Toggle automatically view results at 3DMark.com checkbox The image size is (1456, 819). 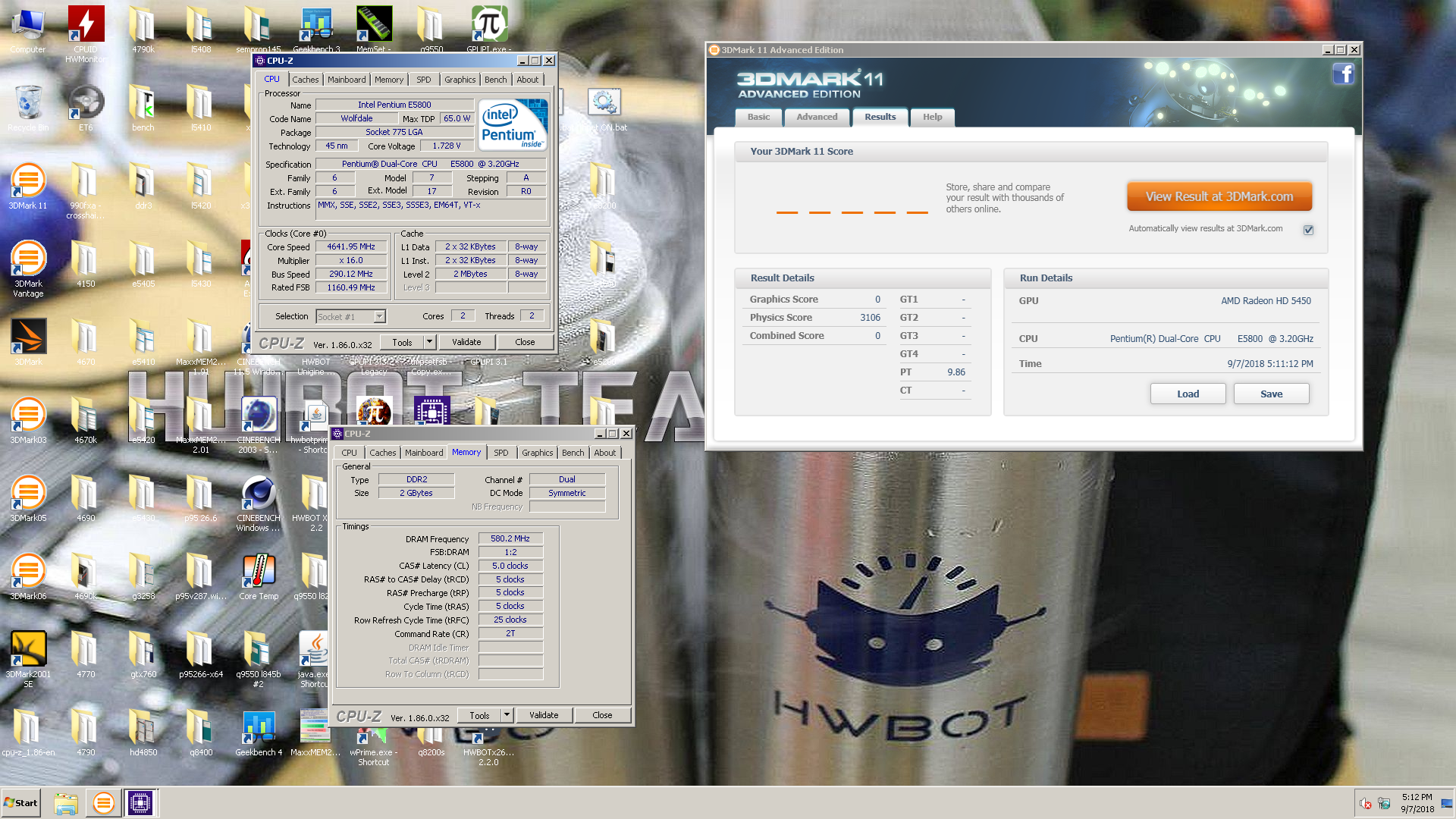[1308, 230]
